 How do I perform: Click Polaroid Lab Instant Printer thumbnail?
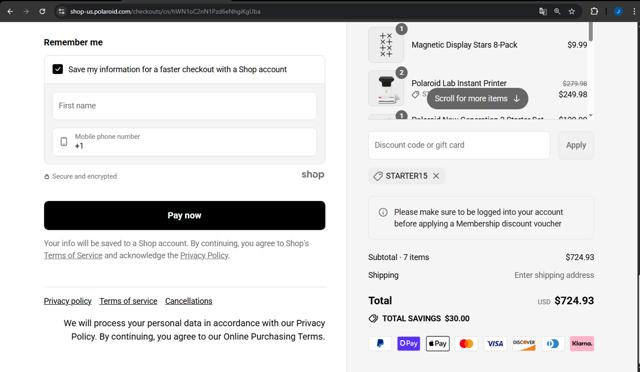point(386,88)
